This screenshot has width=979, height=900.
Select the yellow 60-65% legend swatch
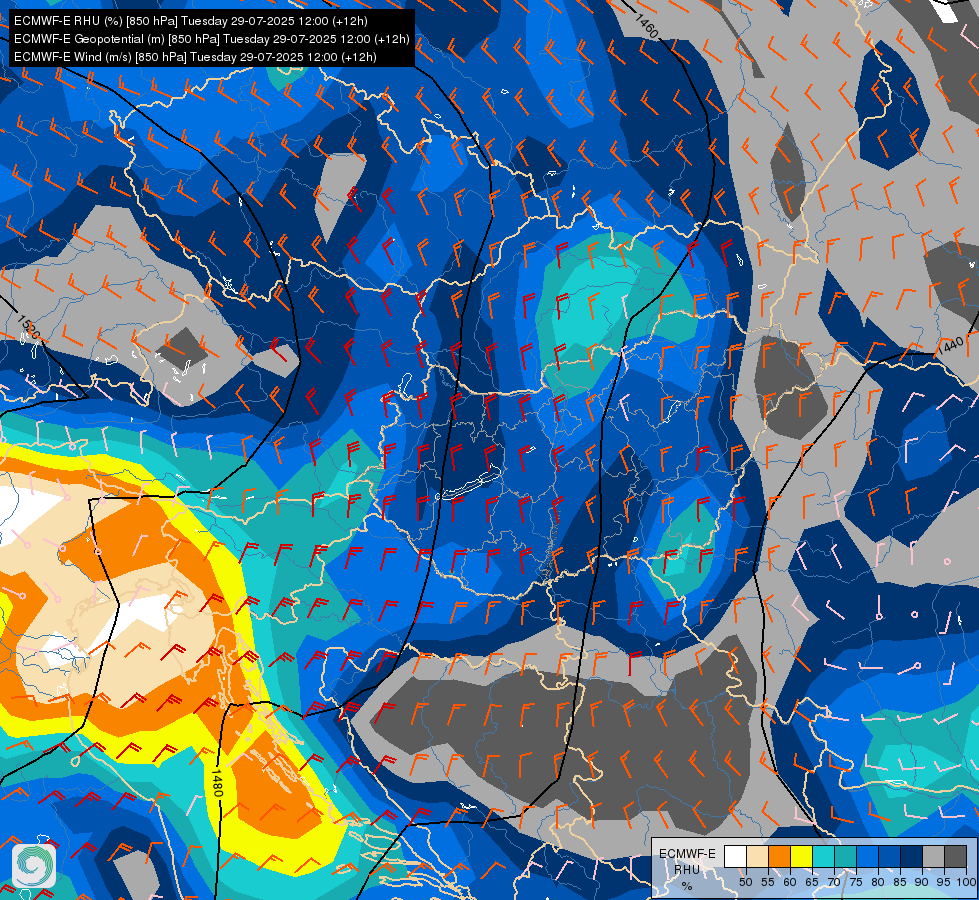coord(802,856)
